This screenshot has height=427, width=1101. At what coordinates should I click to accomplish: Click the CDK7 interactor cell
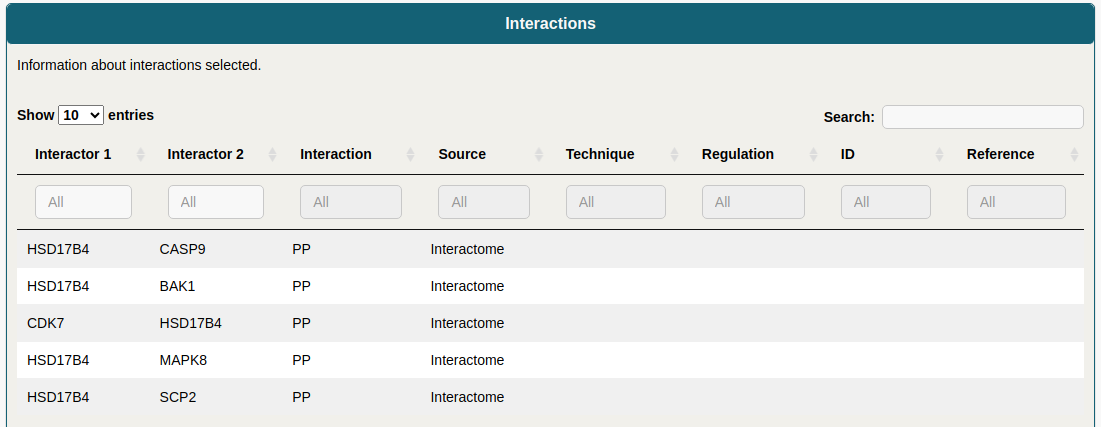[45, 323]
